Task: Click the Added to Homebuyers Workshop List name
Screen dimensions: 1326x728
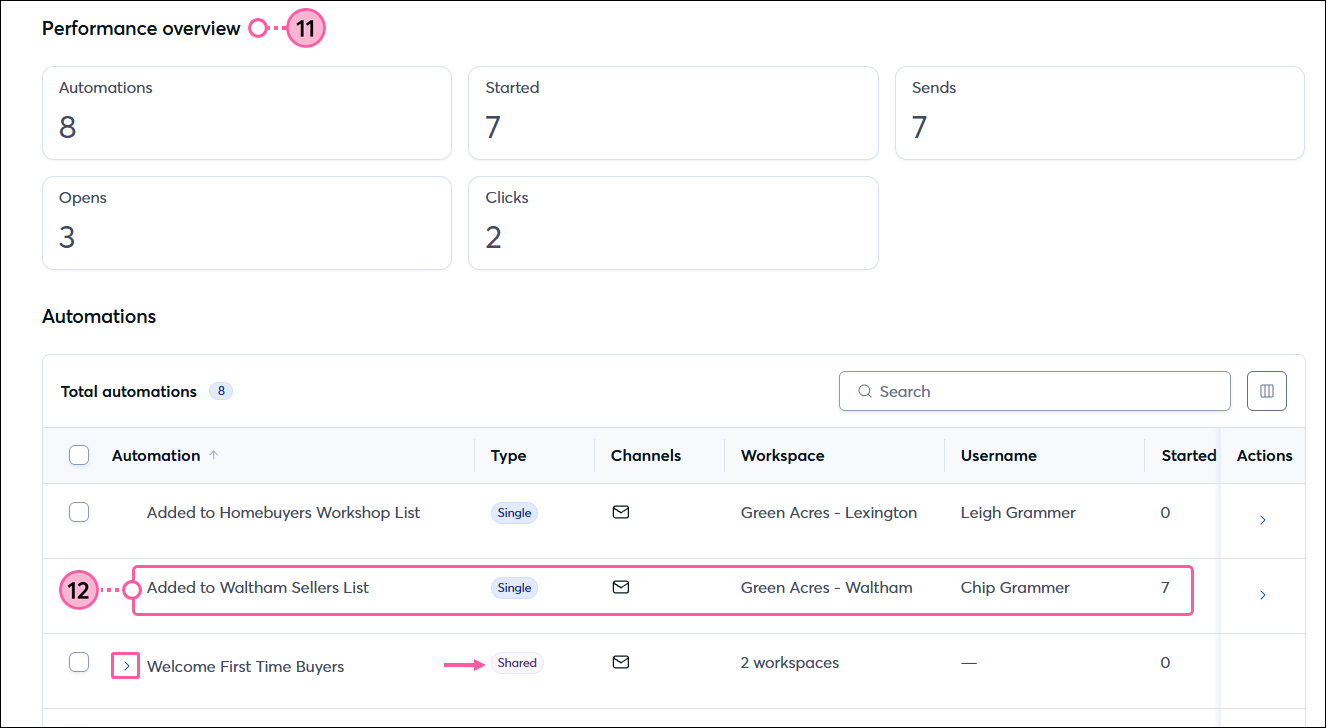Action: (283, 512)
